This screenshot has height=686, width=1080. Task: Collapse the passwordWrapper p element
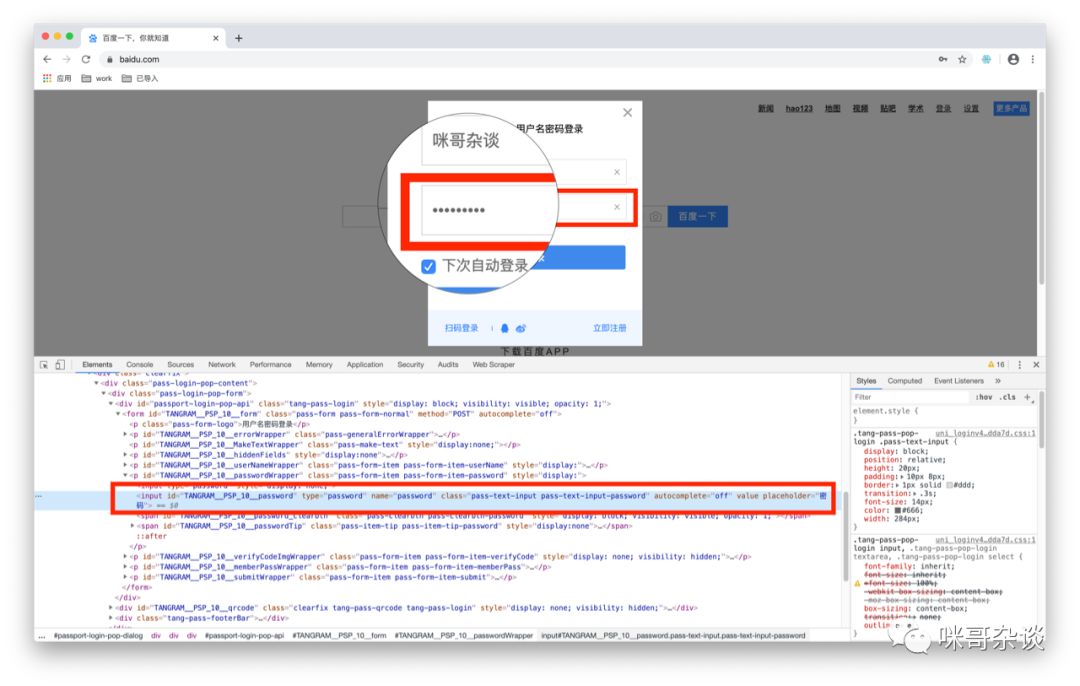point(125,475)
